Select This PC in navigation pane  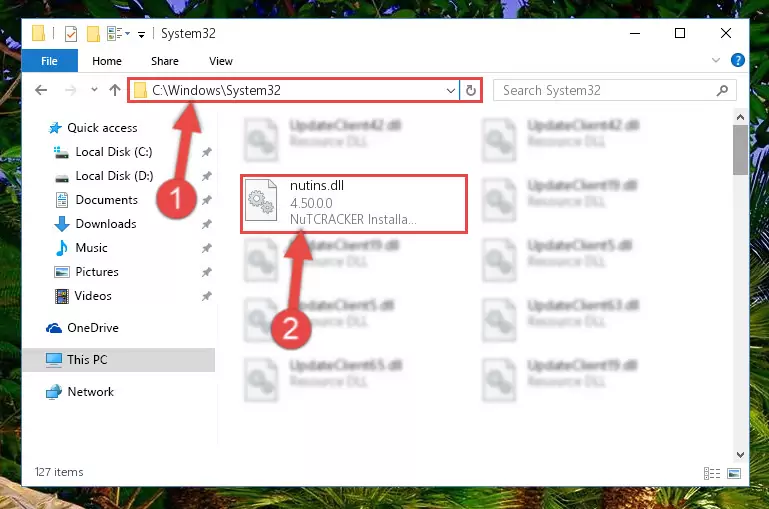(118, 360)
